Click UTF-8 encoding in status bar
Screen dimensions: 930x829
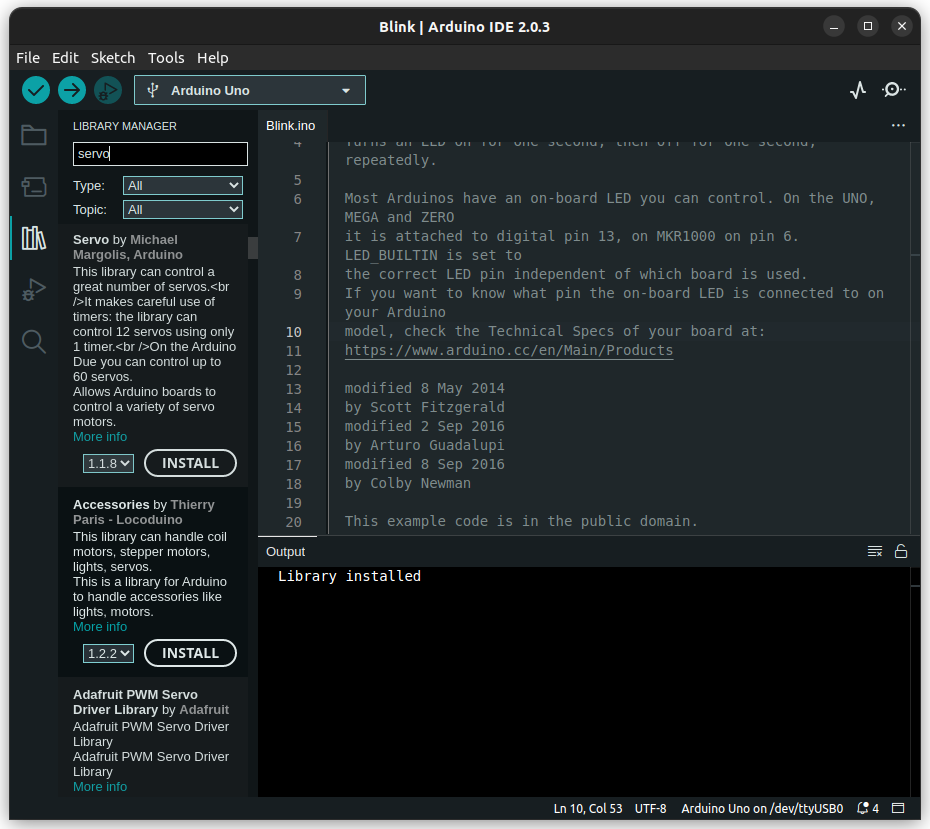tap(651, 808)
